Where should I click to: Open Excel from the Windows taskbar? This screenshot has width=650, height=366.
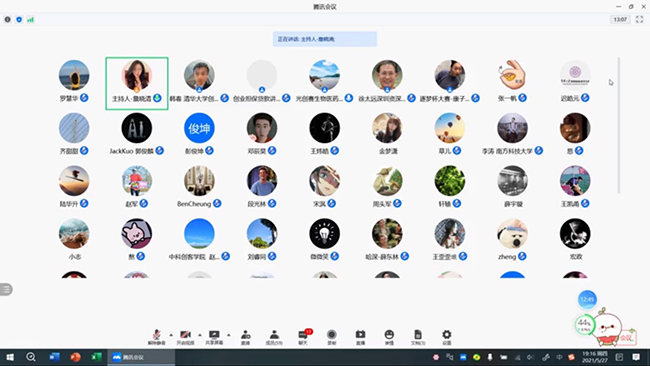point(96,357)
